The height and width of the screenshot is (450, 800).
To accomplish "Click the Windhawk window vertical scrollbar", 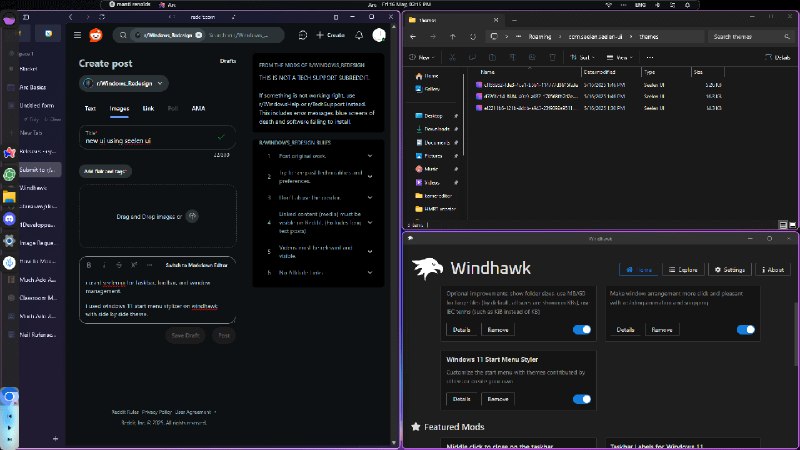I will 796,334.
